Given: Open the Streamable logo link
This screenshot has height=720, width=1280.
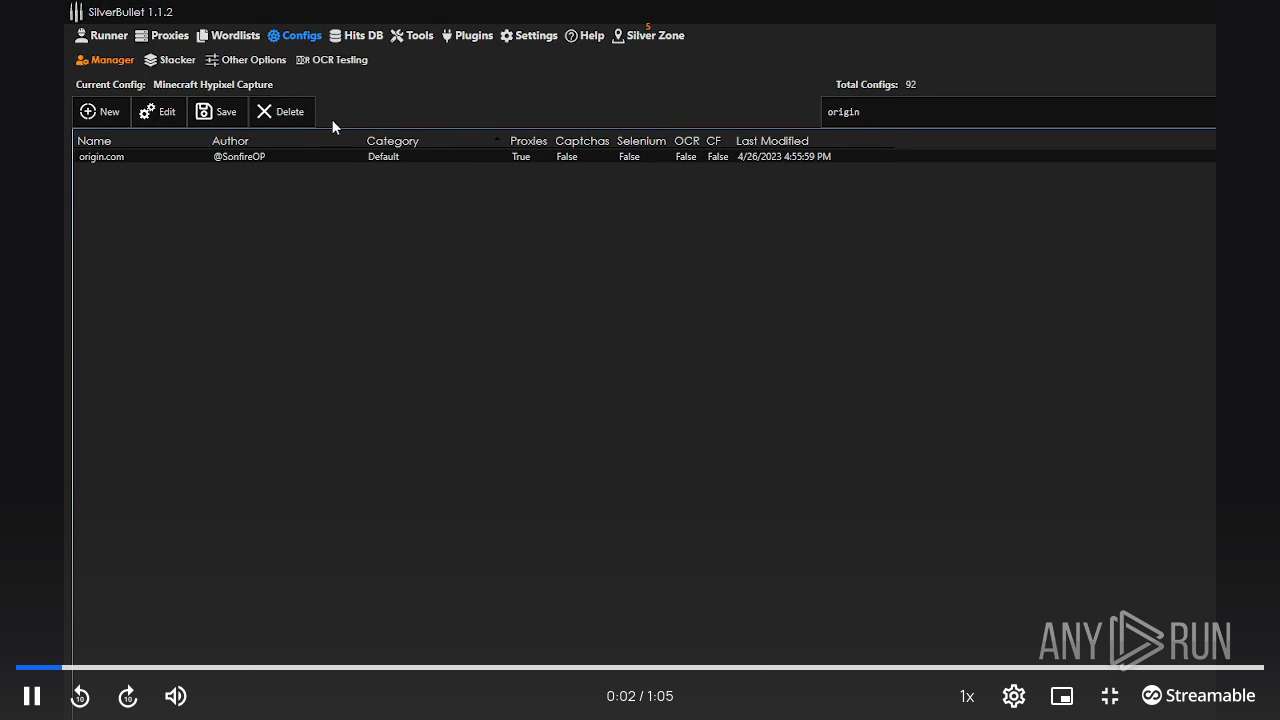Looking at the screenshot, I should (1198, 696).
